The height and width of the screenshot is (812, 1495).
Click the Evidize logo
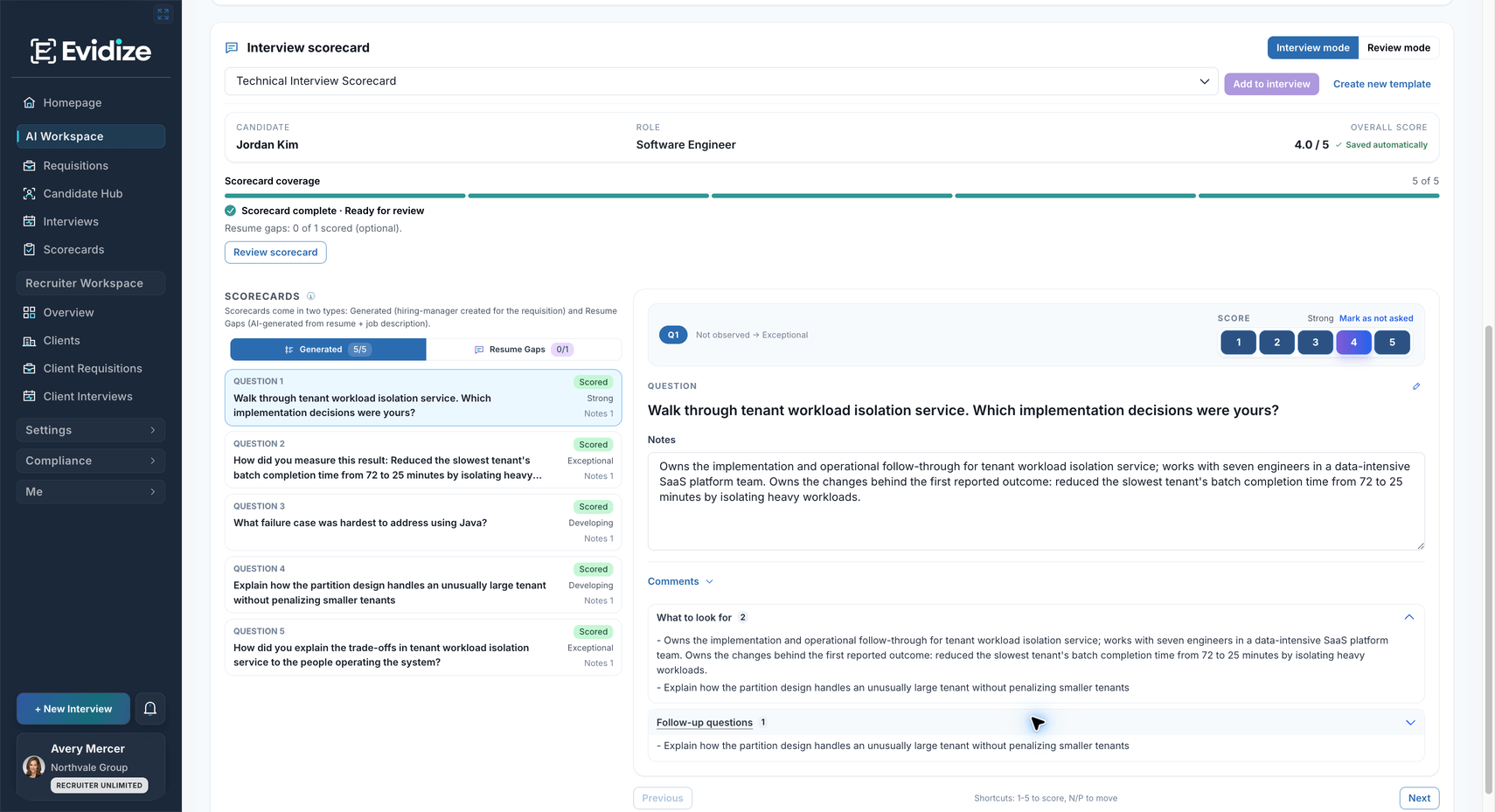pyautogui.click(x=91, y=51)
